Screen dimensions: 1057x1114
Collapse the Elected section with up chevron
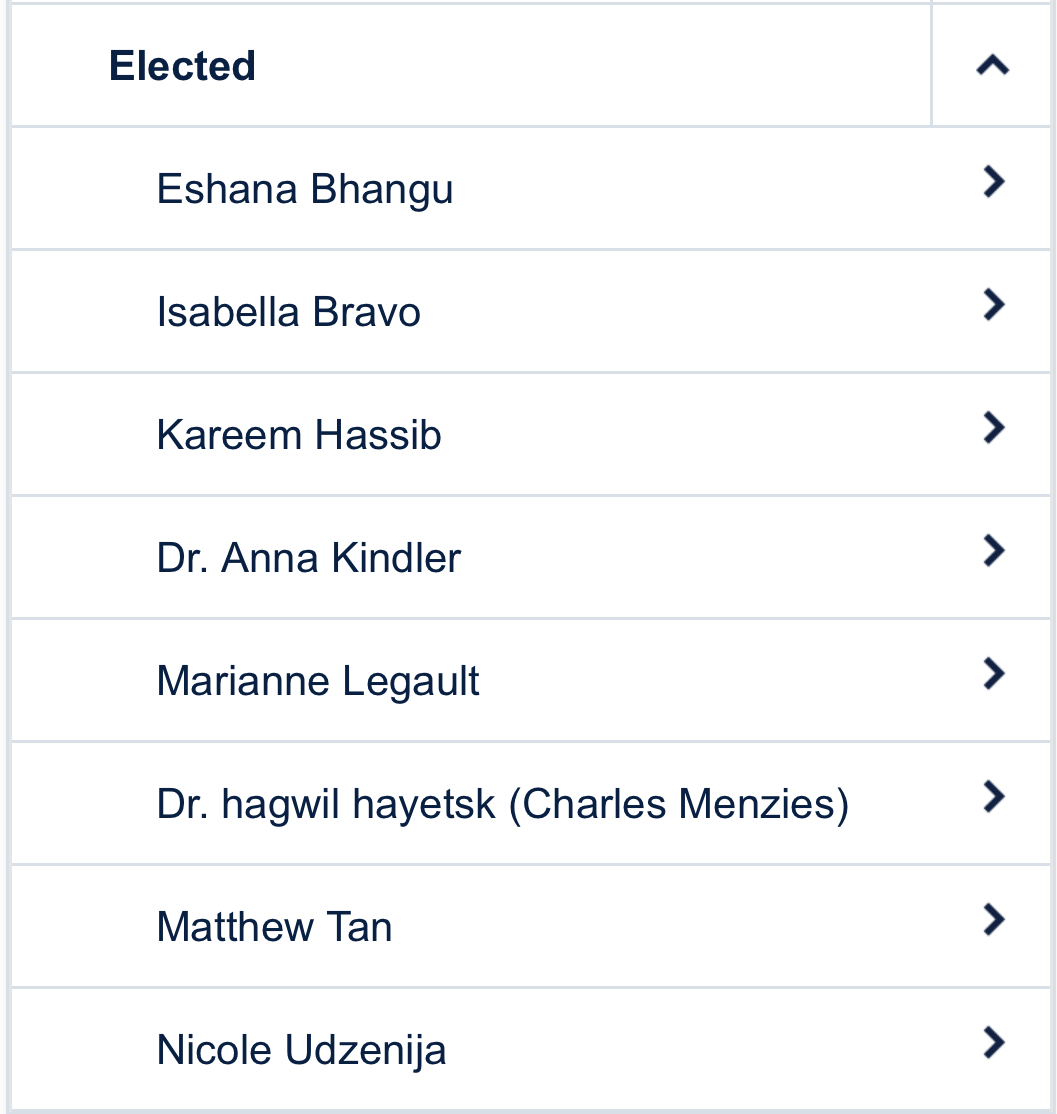[x=992, y=65]
